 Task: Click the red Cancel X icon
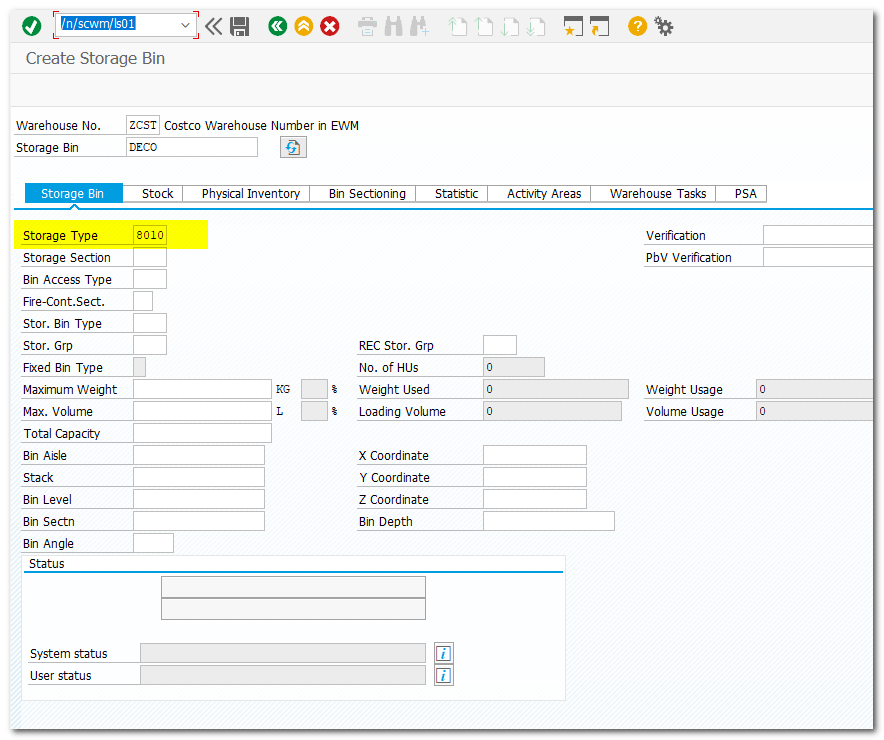coord(330,26)
